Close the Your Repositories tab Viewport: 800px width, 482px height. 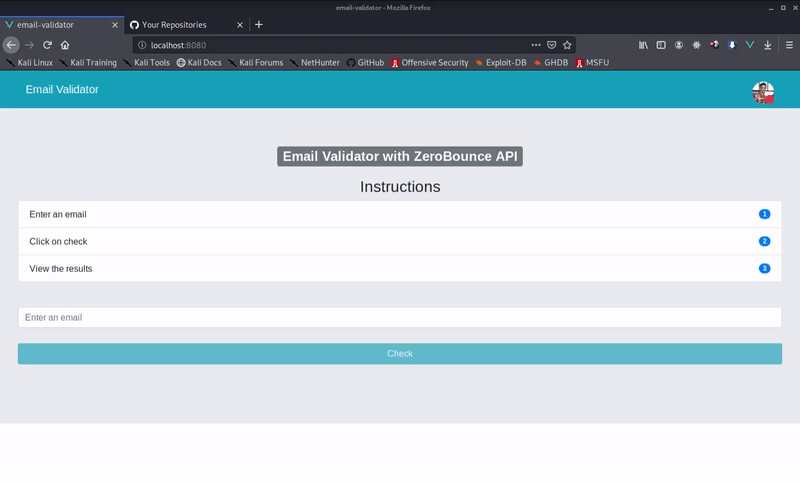(240, 24)
